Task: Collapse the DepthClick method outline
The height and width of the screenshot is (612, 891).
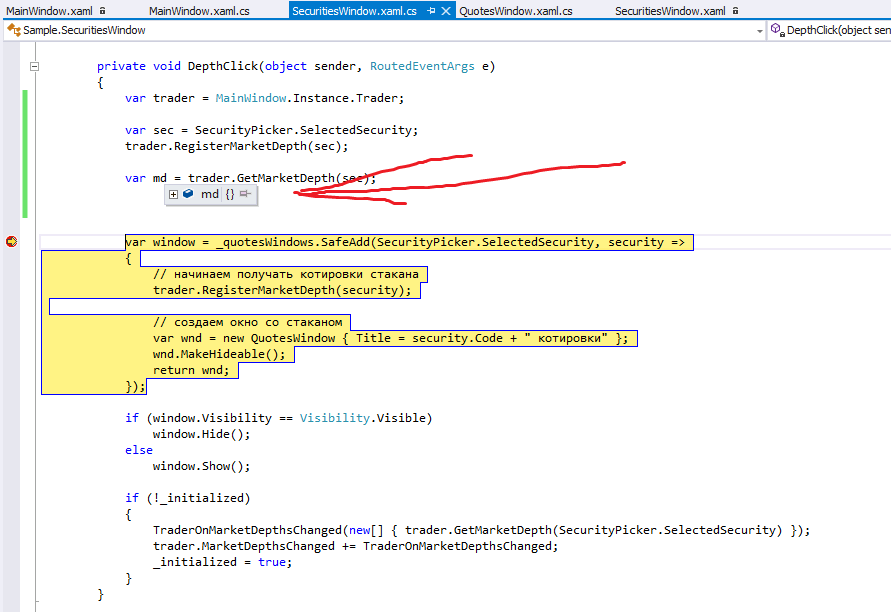Action: point(34,66)
